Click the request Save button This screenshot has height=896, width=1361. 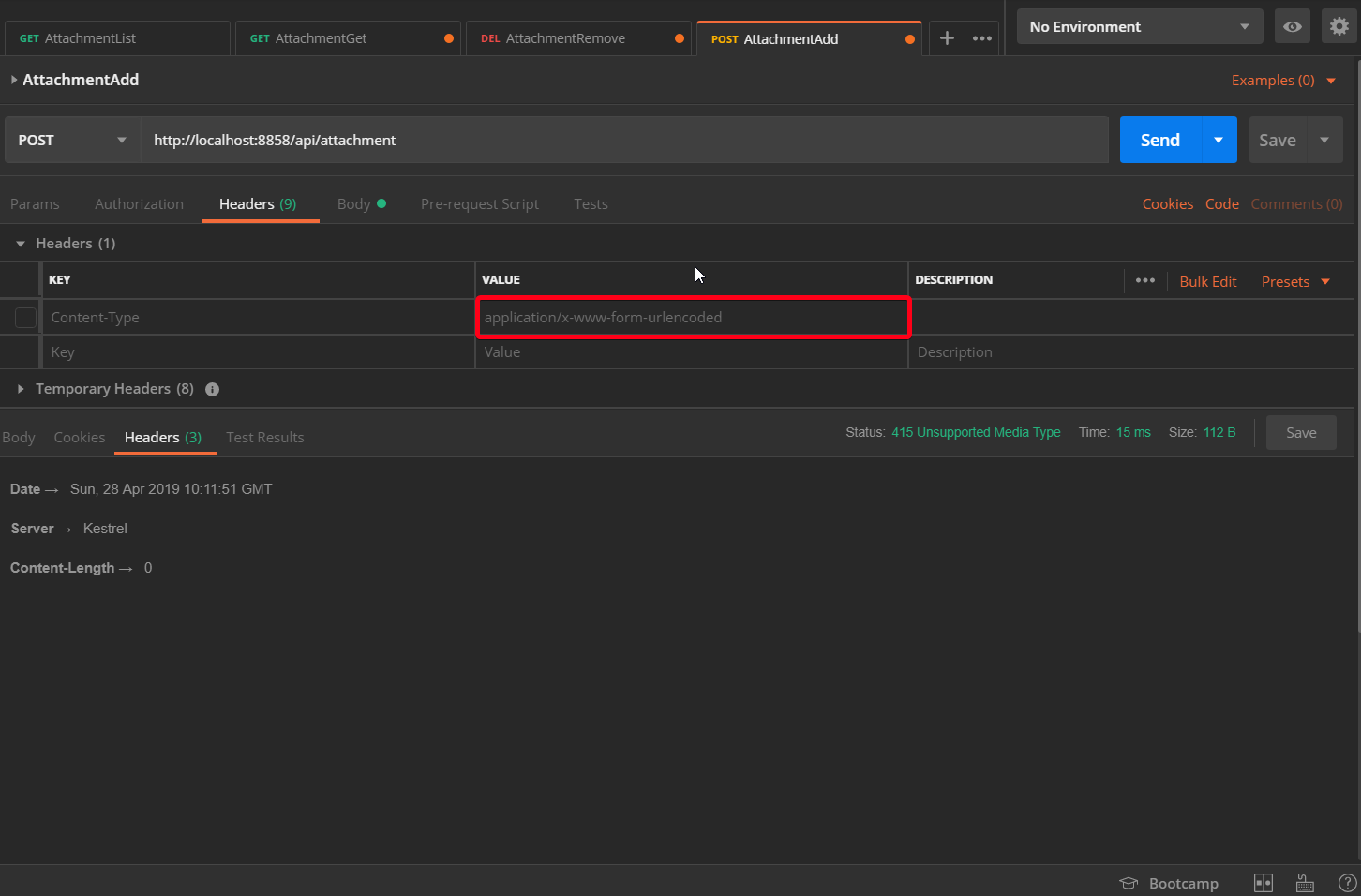(1278, 140)
